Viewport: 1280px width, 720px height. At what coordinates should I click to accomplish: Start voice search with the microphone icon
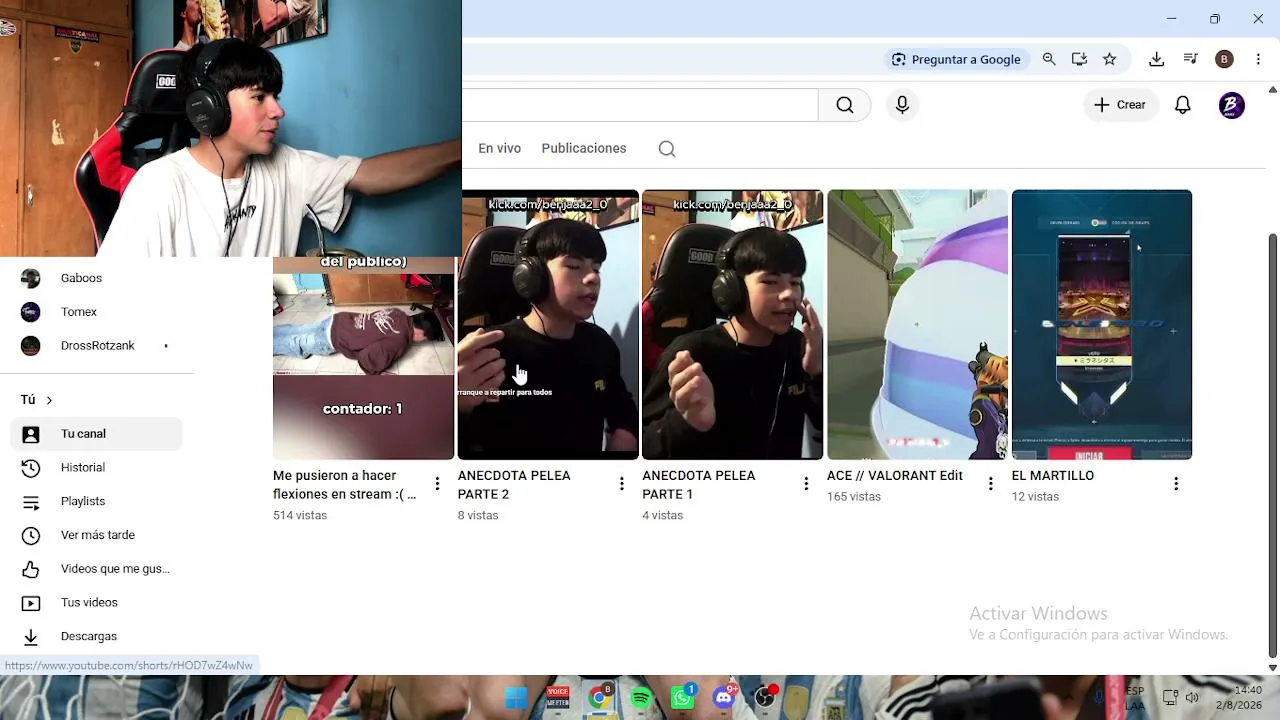[x=902, y=105]
